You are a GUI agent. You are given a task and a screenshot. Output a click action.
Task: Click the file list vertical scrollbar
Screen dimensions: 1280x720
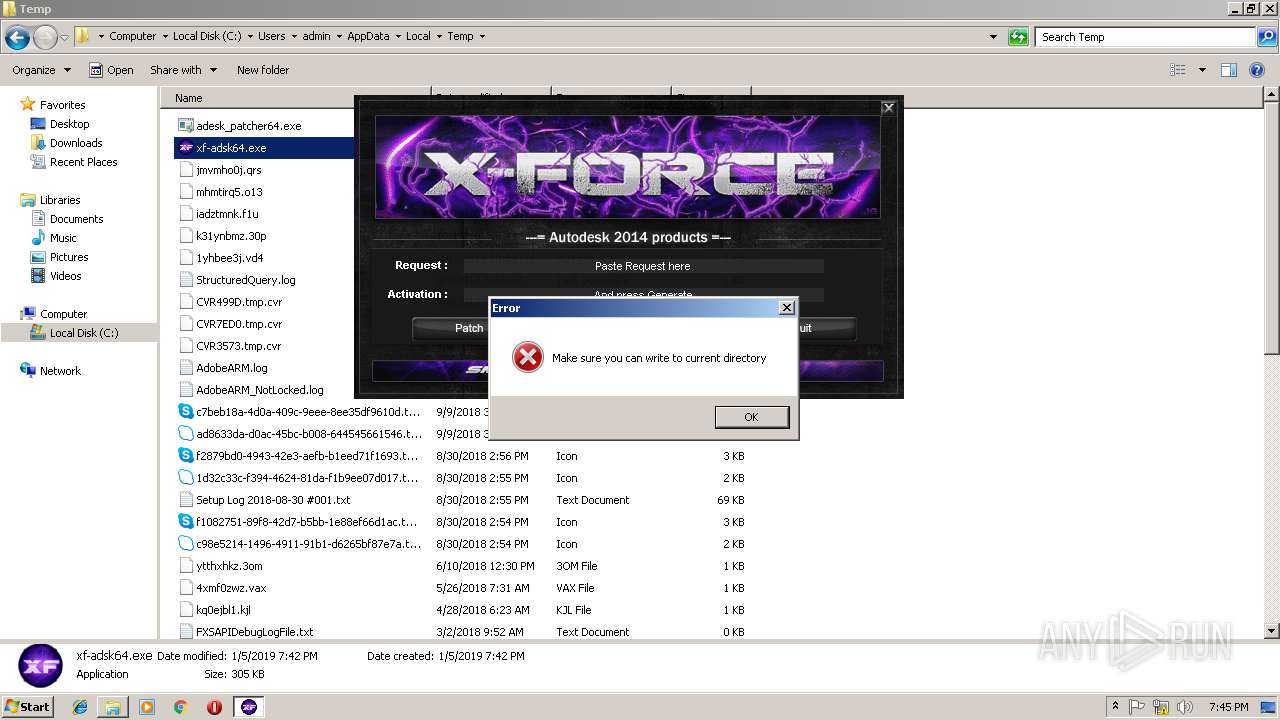click(1271, 362)
